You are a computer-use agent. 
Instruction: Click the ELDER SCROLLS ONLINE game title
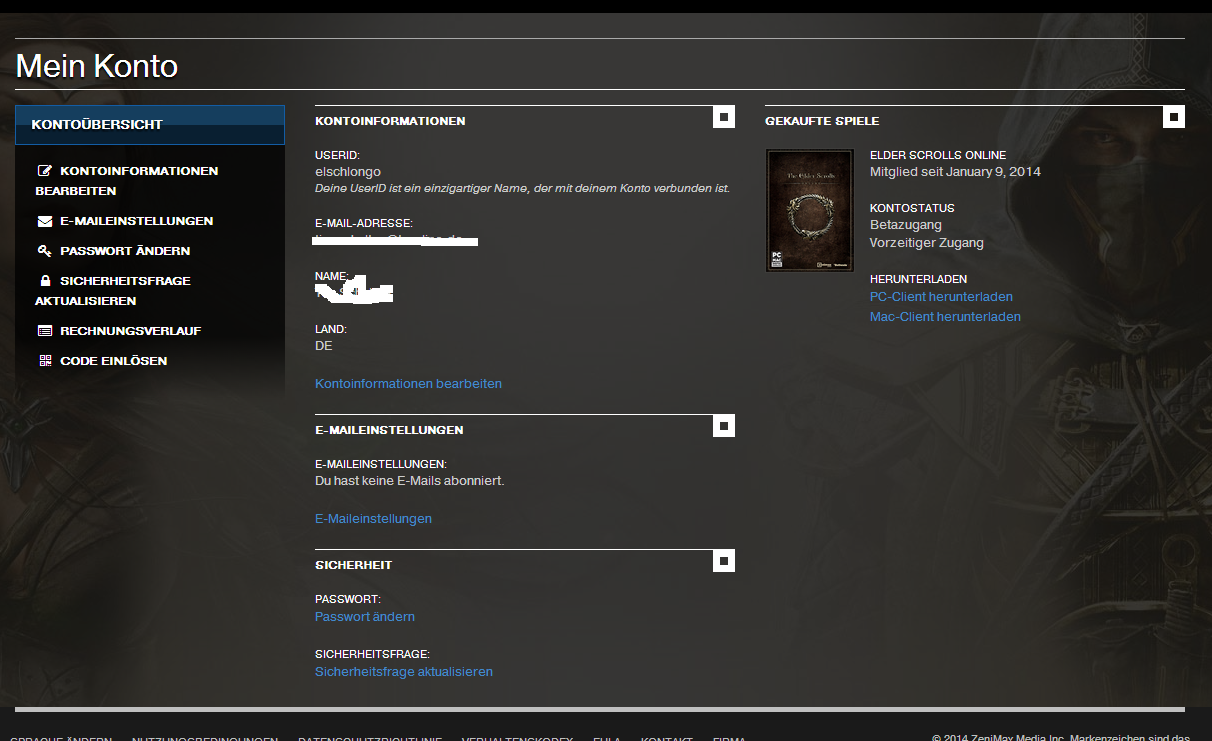(x=938, y=156)
